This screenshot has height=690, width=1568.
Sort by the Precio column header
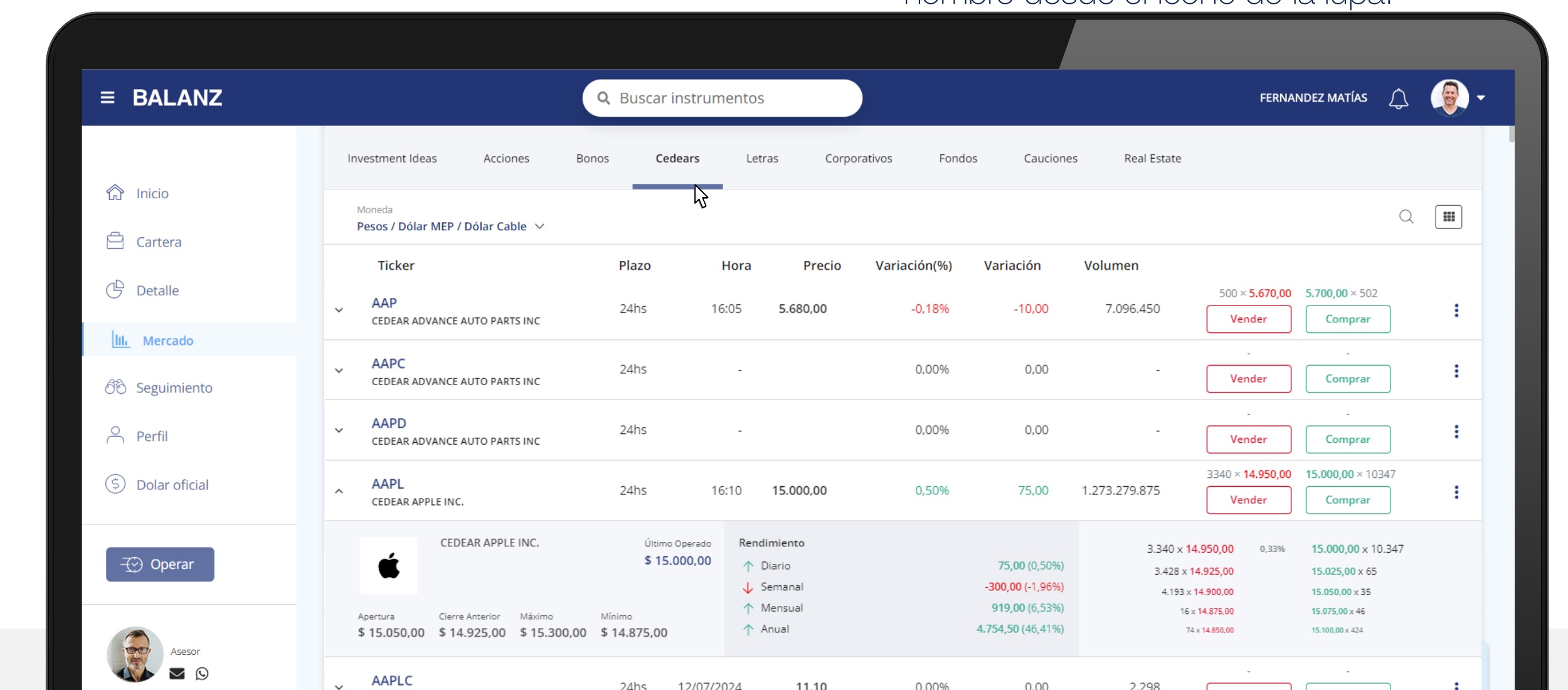822,265
